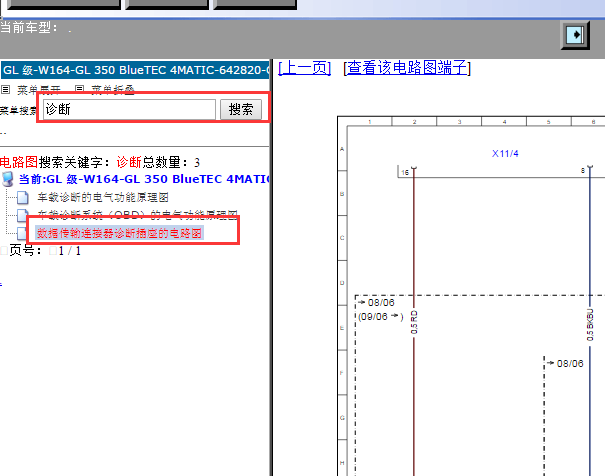Image resolution: width=605 pixels, height=476 pixels.
Task: Select 数据传输连接器诊断插座的电路图 item
Action: [119, 233]
